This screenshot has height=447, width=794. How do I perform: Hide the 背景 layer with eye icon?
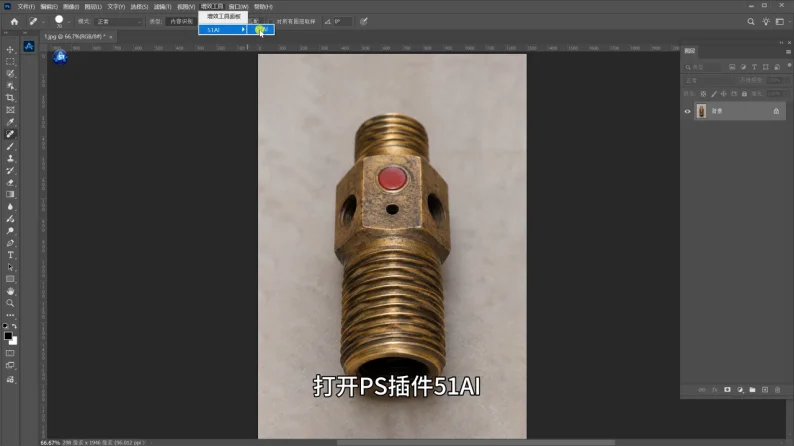(x=687, y=111)
